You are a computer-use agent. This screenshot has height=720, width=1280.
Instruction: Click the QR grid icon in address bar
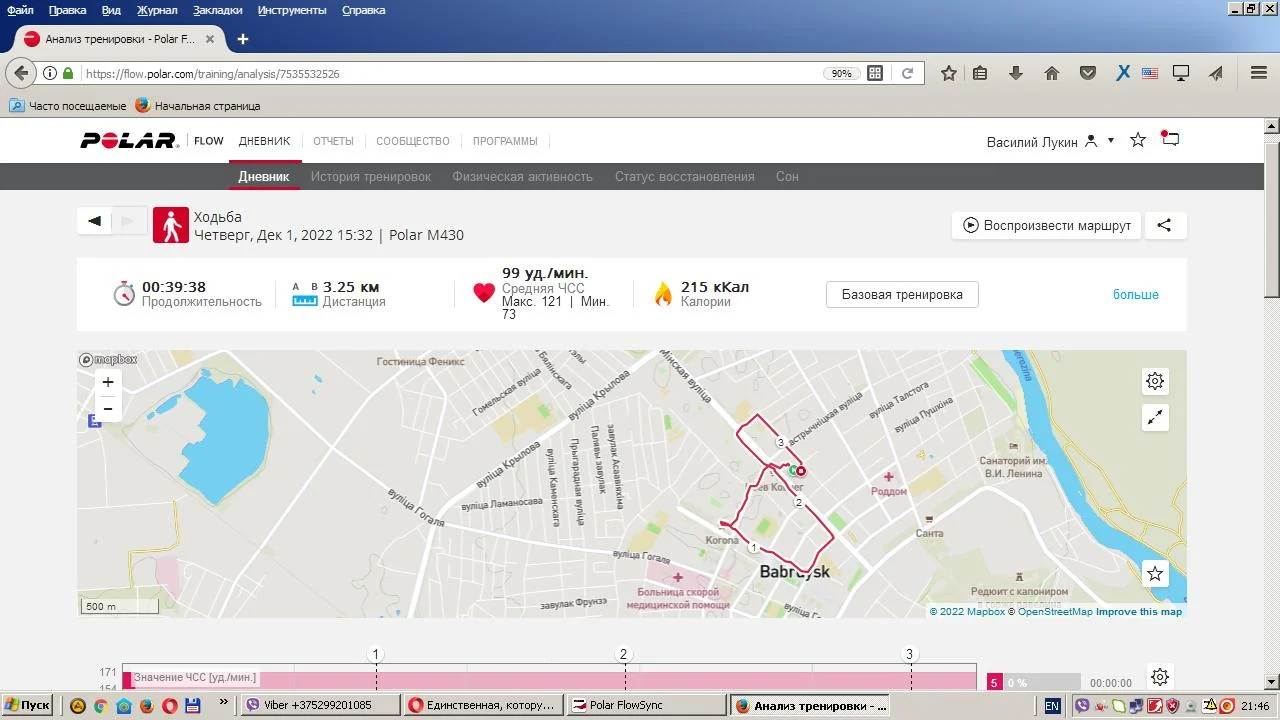[x=875, y=73]
